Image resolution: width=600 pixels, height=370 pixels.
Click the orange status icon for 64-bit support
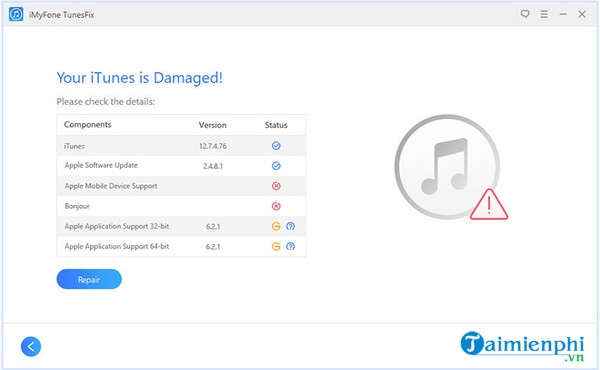pyautogui.click(x=276, y=246)
